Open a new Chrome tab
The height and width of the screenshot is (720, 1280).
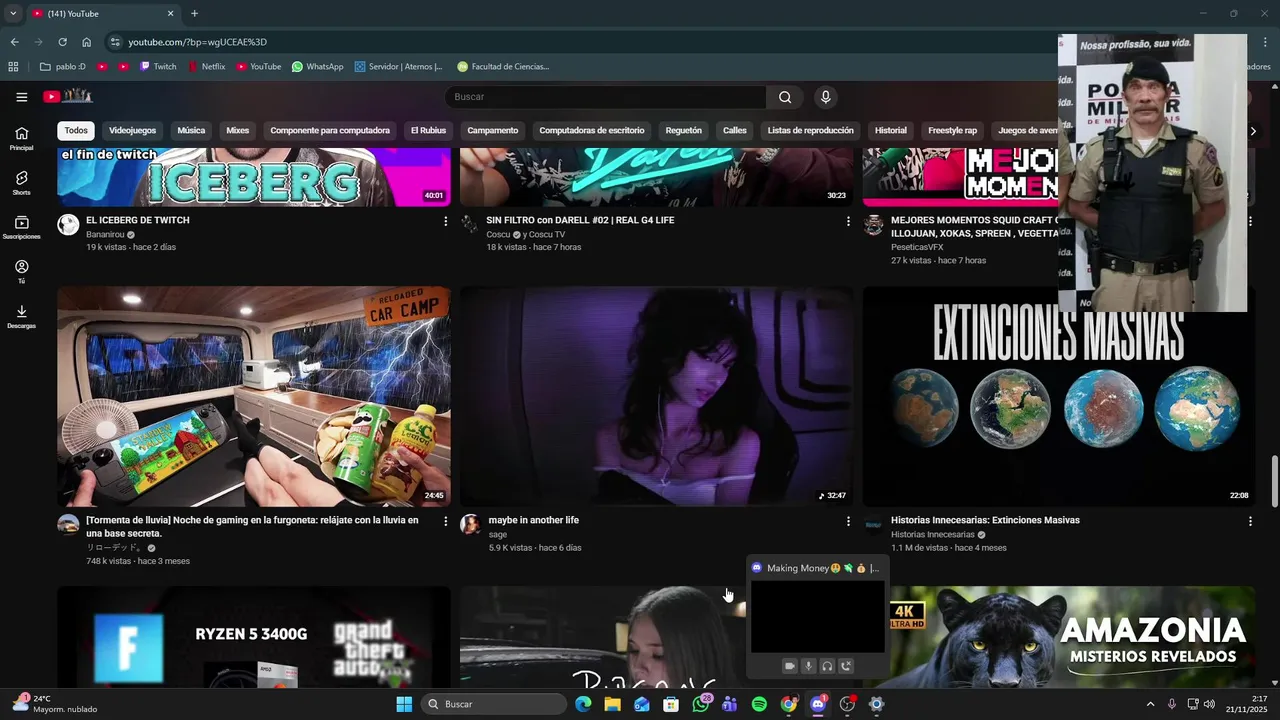click(194, 13)
